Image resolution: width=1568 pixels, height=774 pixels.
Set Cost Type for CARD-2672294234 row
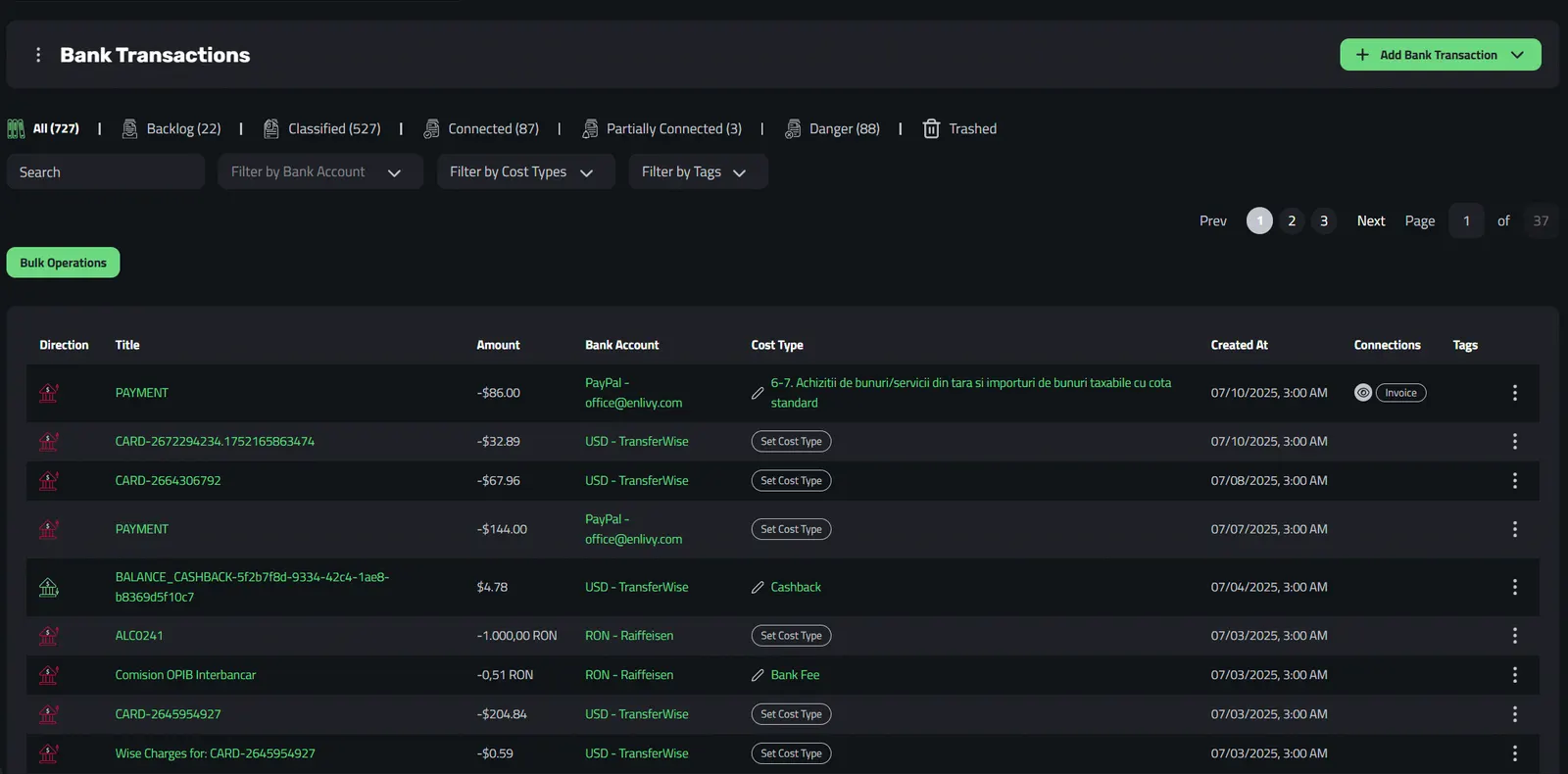pos(791,441)
